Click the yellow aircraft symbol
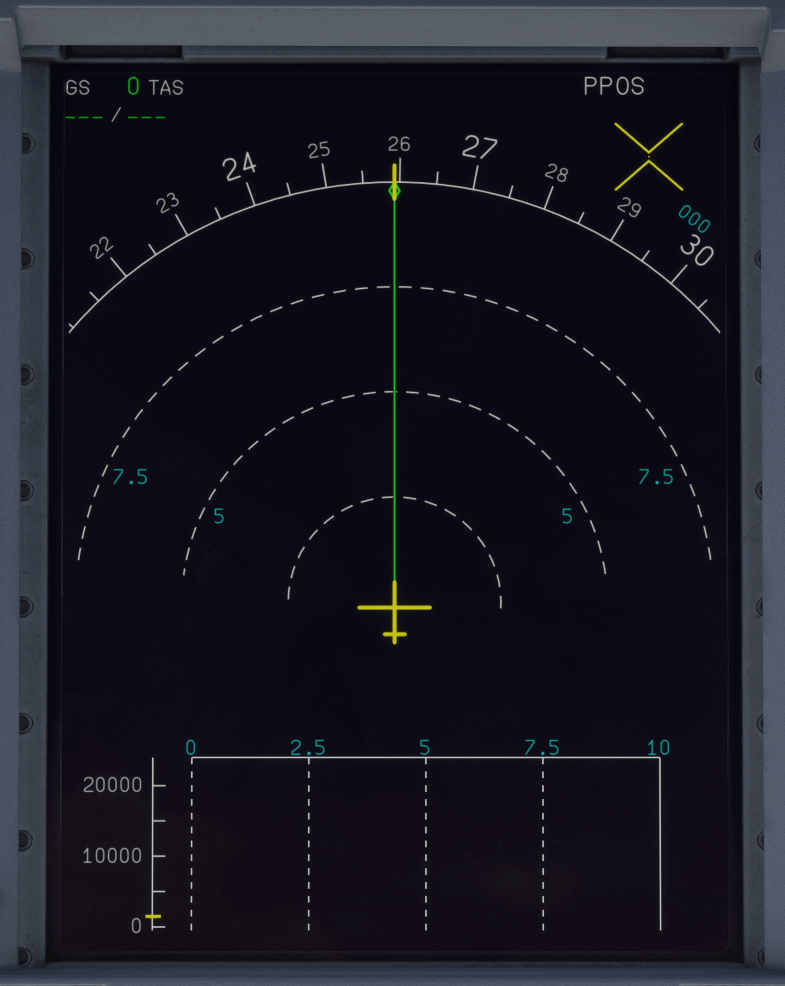 394,609
